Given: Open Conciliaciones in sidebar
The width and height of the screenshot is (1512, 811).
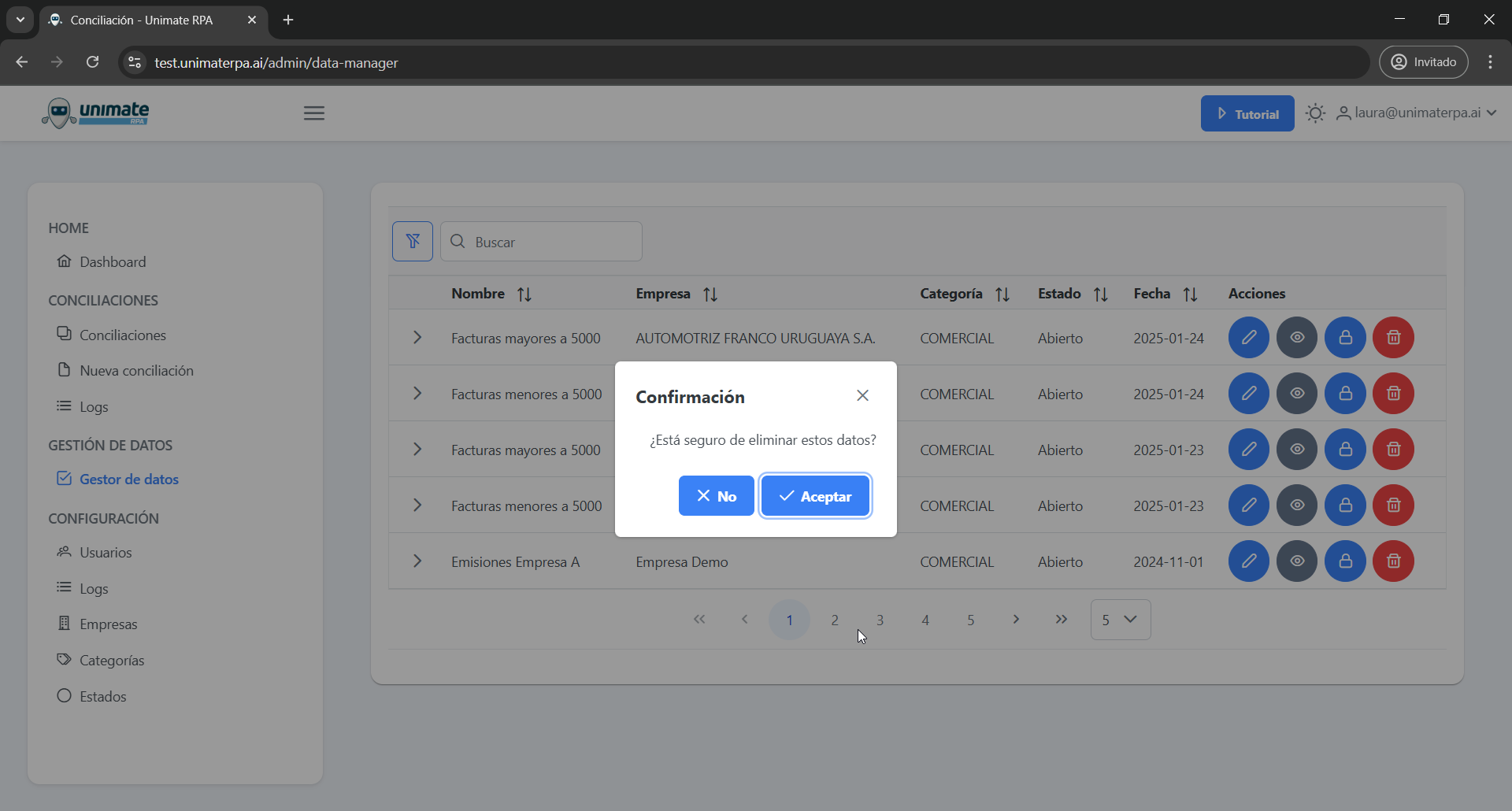Looking at the screenshot, I should pyautogui.click(x=112, y=335).
